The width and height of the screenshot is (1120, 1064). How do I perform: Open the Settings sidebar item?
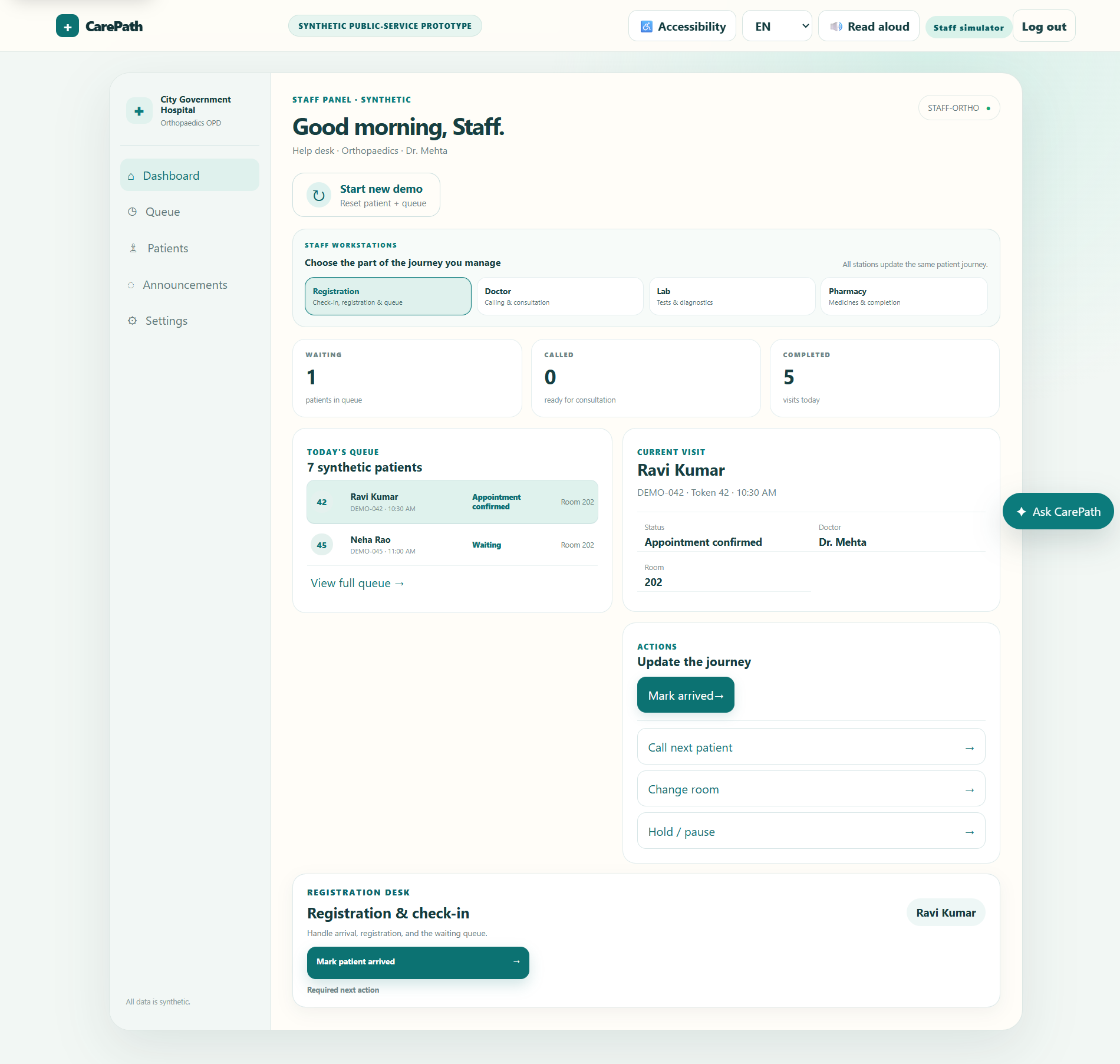pyautogui.click(x=190, y=321)
